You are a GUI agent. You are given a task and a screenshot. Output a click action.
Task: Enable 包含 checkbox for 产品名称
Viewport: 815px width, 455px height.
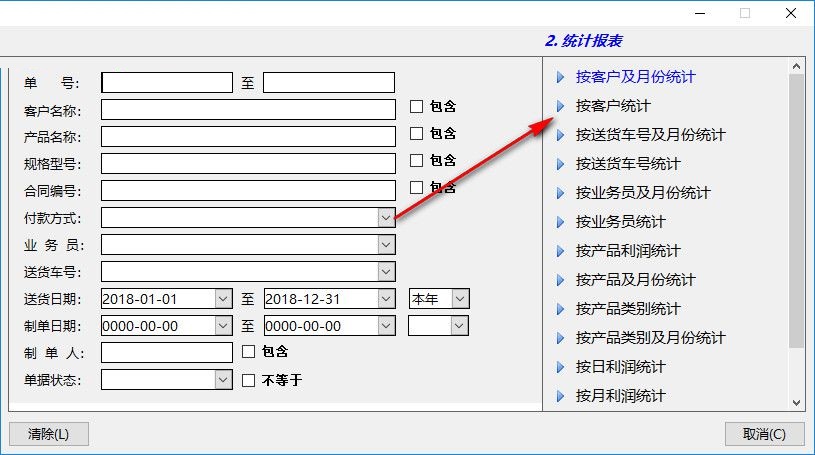pyautogui.click(x=416, y=134)
